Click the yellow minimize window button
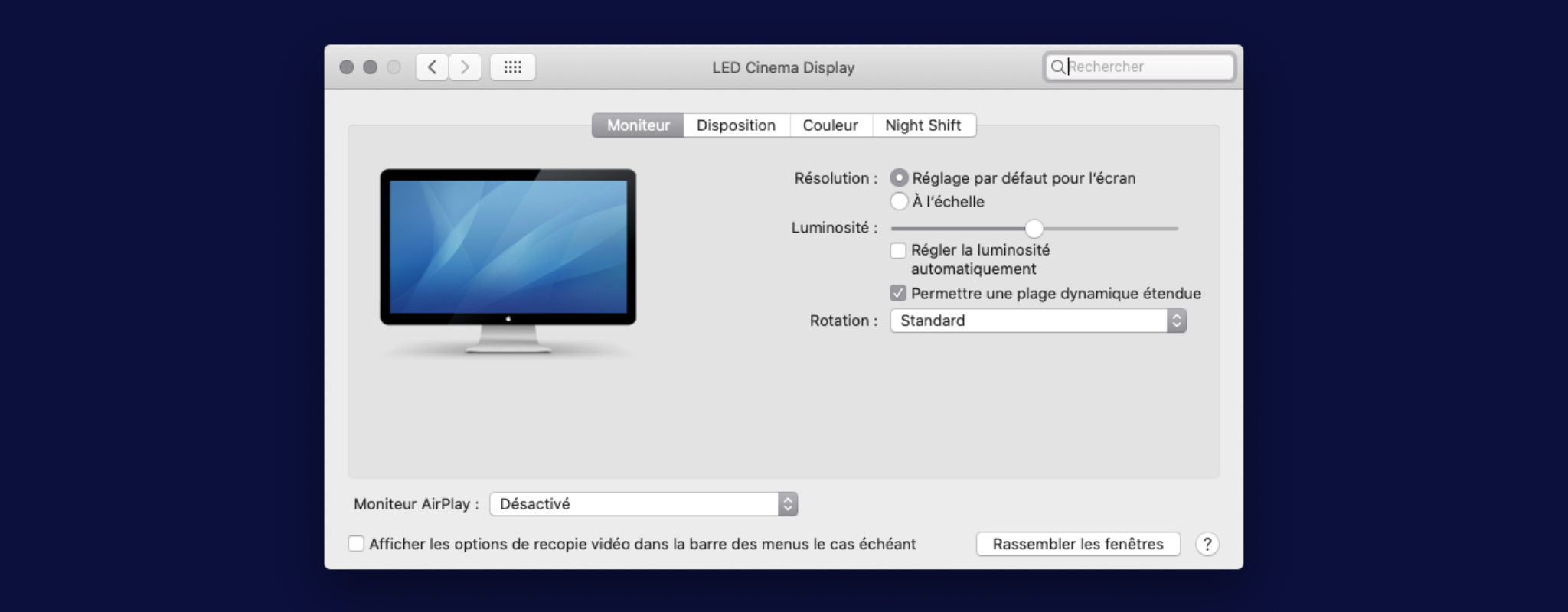The image size is (1568, 612). pyautogui.click(x=371, y=67)
